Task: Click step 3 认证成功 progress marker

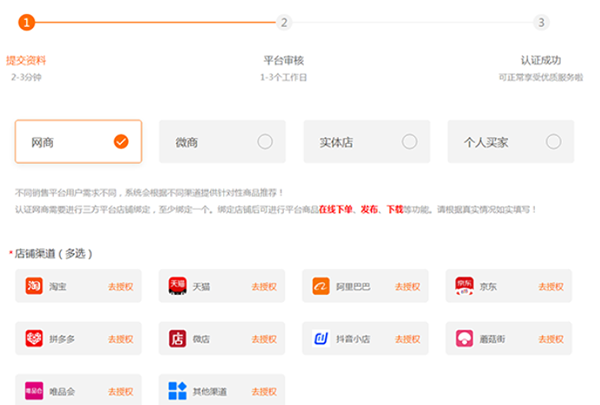Action: click(541, 21)
